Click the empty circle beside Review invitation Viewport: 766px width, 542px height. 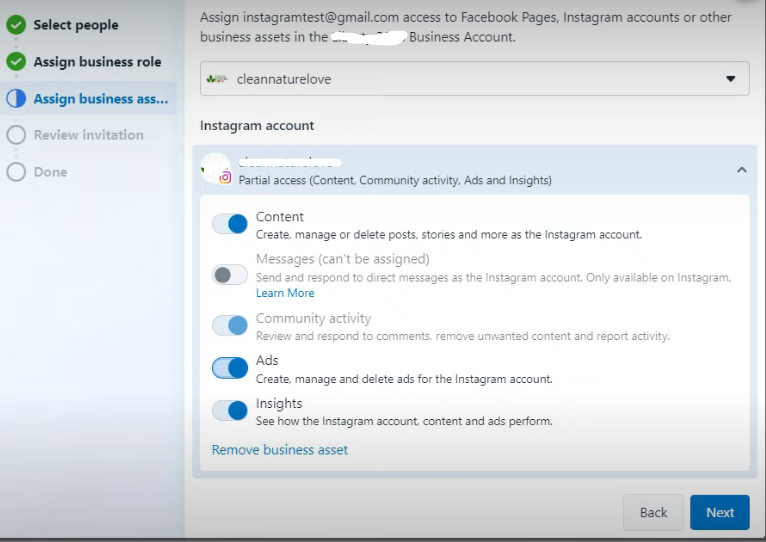pyautogui.click(x=16, y=135)
